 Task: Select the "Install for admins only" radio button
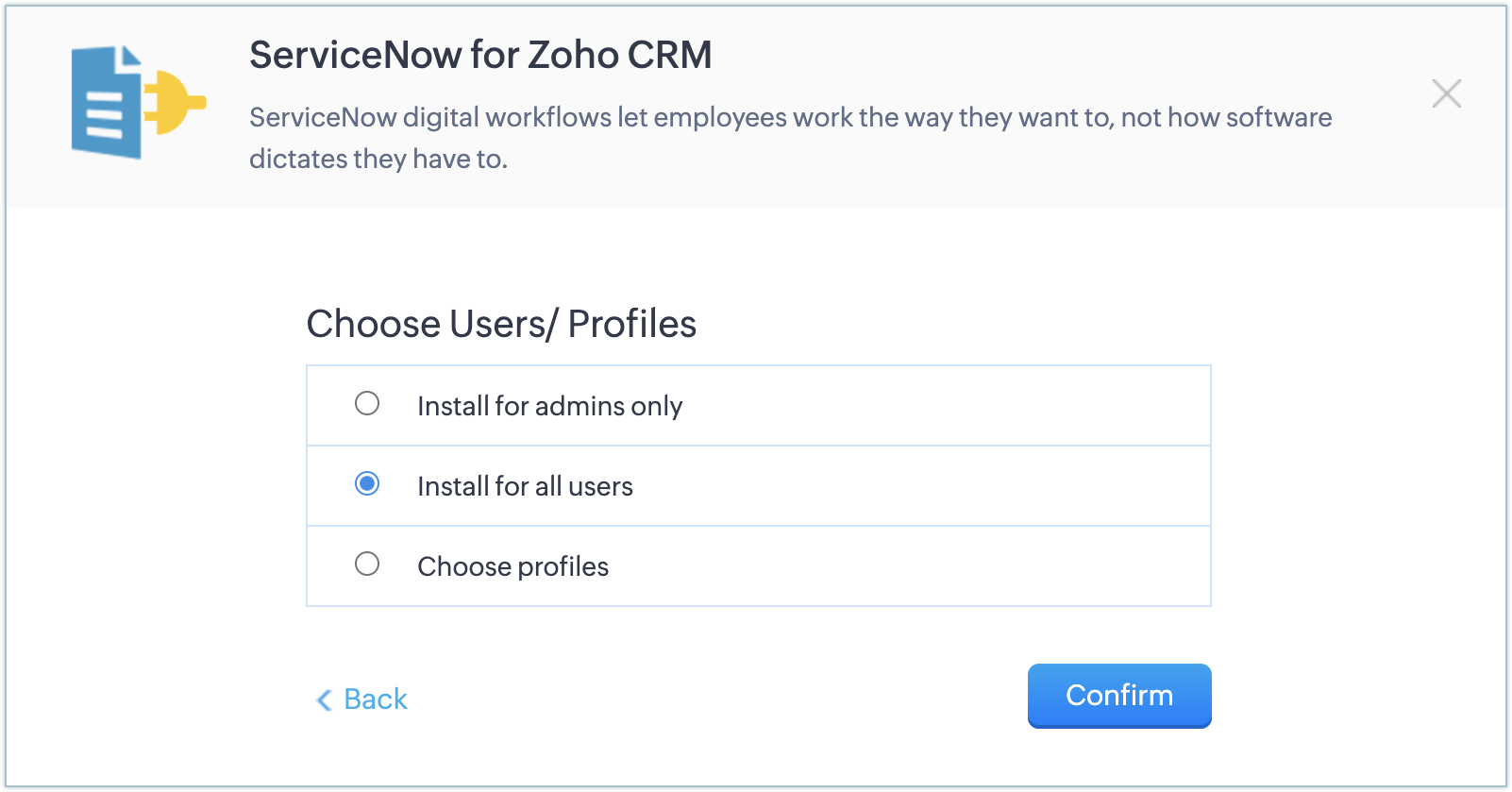[x=367, y=404]
